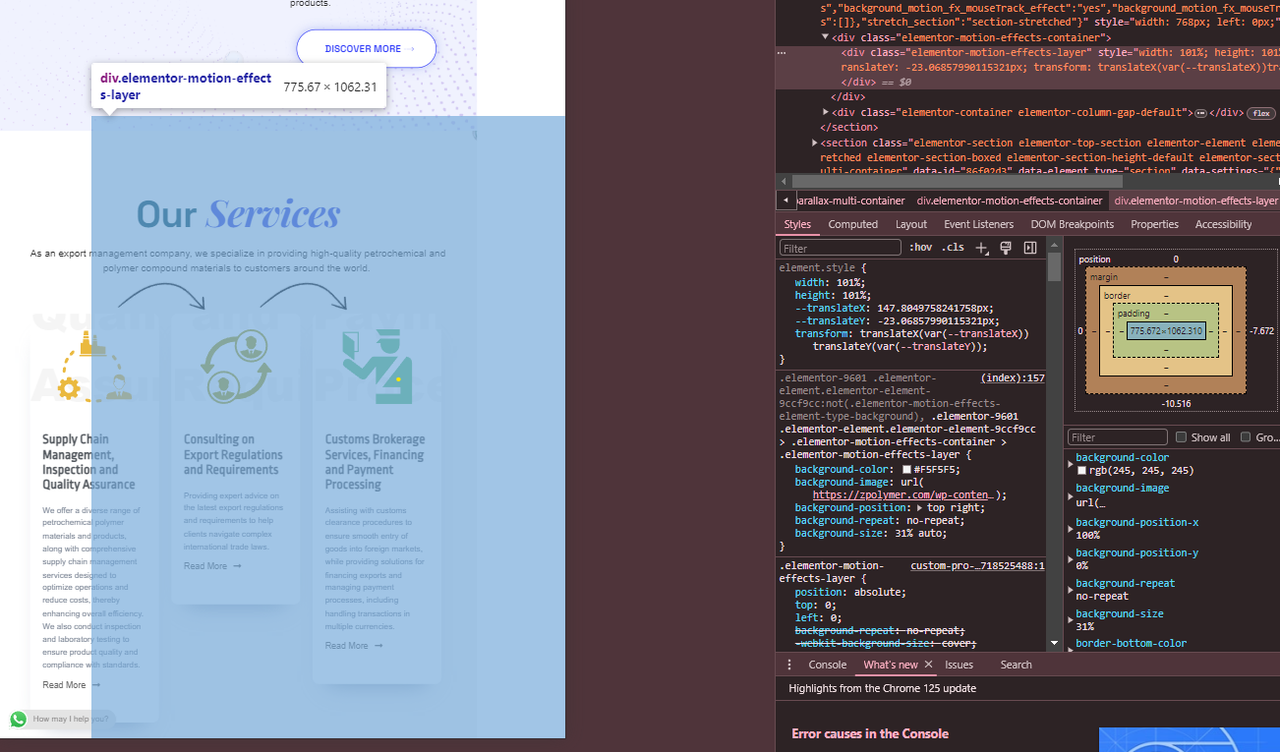Expand computed background-position-x property
The height and width of the screenshot is (752, 1280).
tap(1071, 529)
